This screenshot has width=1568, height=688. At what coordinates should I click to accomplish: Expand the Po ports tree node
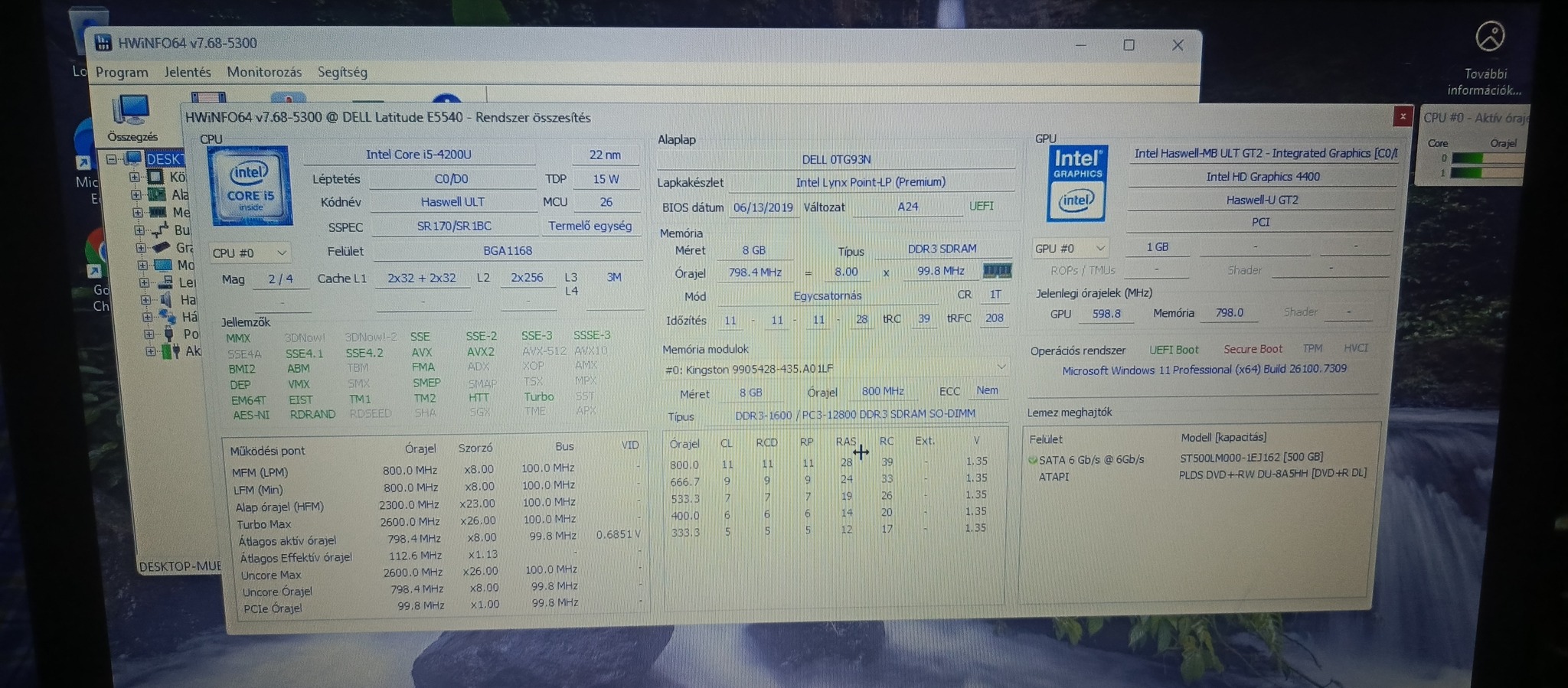click(149, 334)
